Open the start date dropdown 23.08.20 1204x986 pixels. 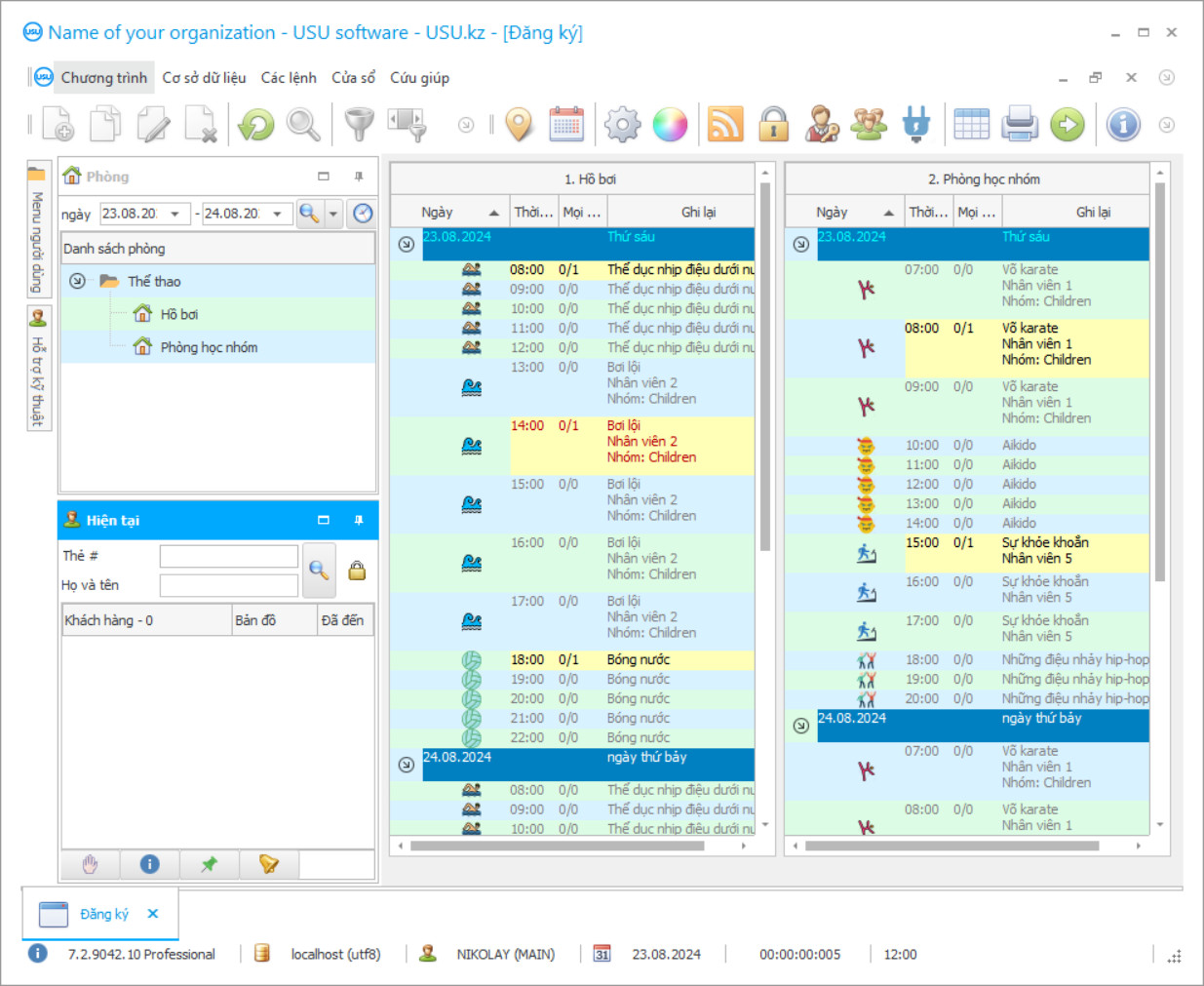point(175,214)
